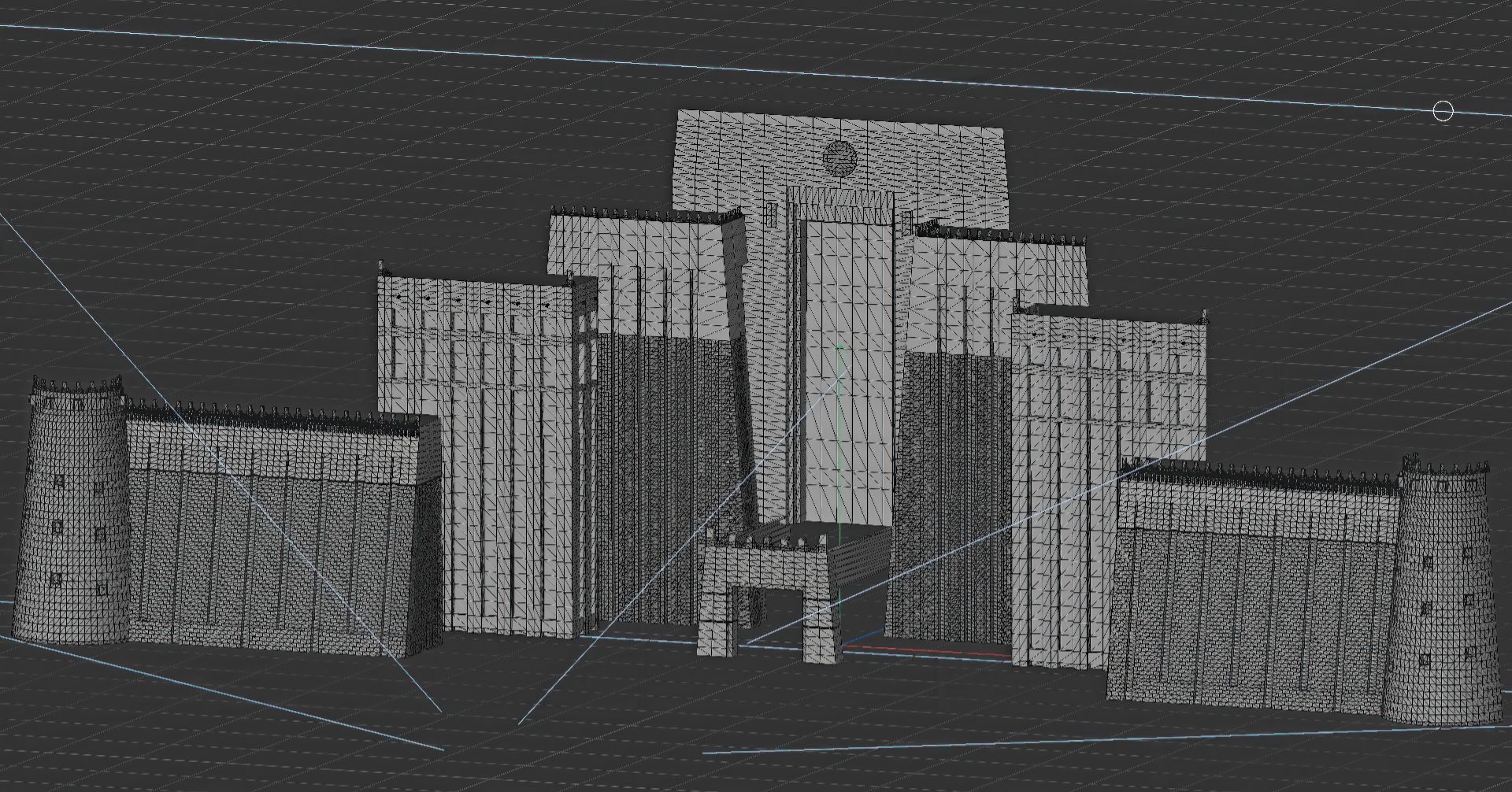The width and height of the screenshot is (1512, 792).
Task: Click the red axis line right of gatehouse
Action: tap(929, 650)
